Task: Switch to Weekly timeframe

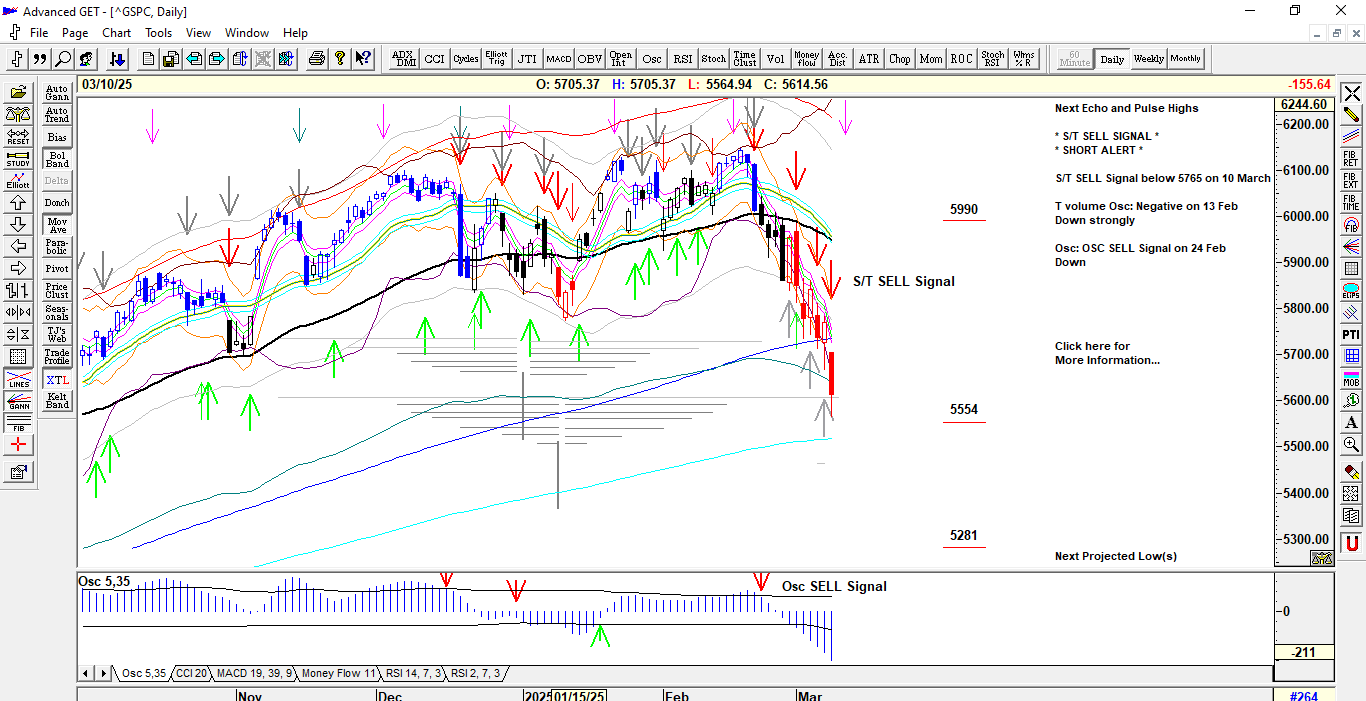Action: tap(1148, 59)
